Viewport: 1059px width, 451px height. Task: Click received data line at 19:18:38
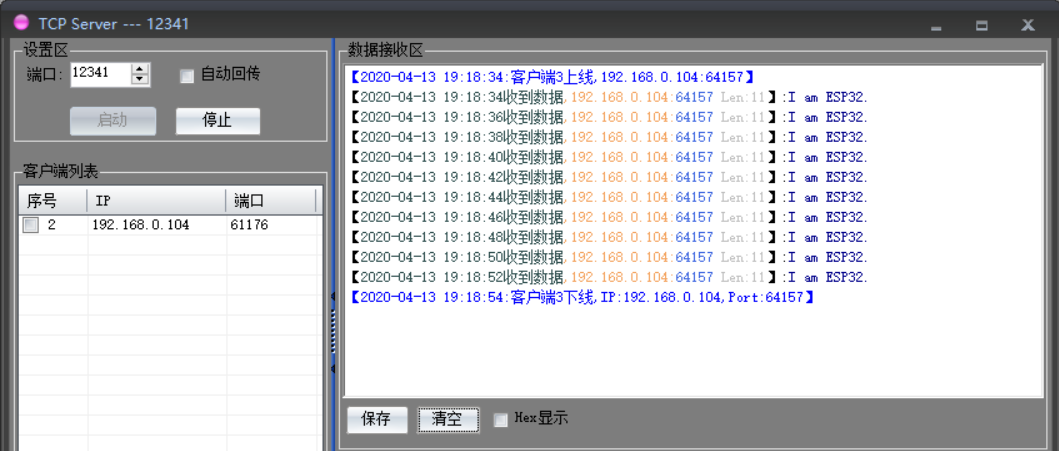pos(609,137)
